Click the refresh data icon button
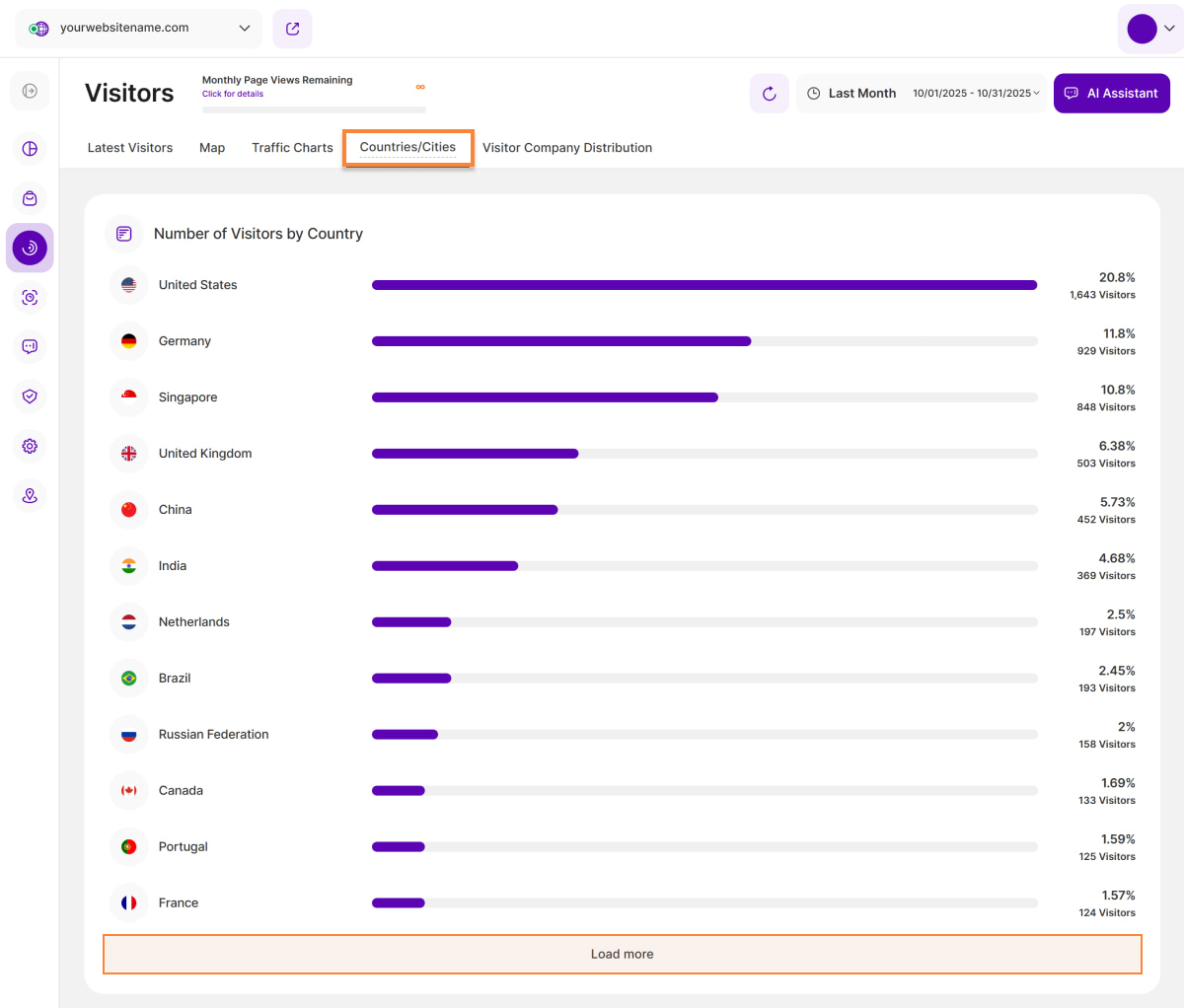Image resolution: width=1184 pixels, height=1008 pixels. [x=769, y=94]
